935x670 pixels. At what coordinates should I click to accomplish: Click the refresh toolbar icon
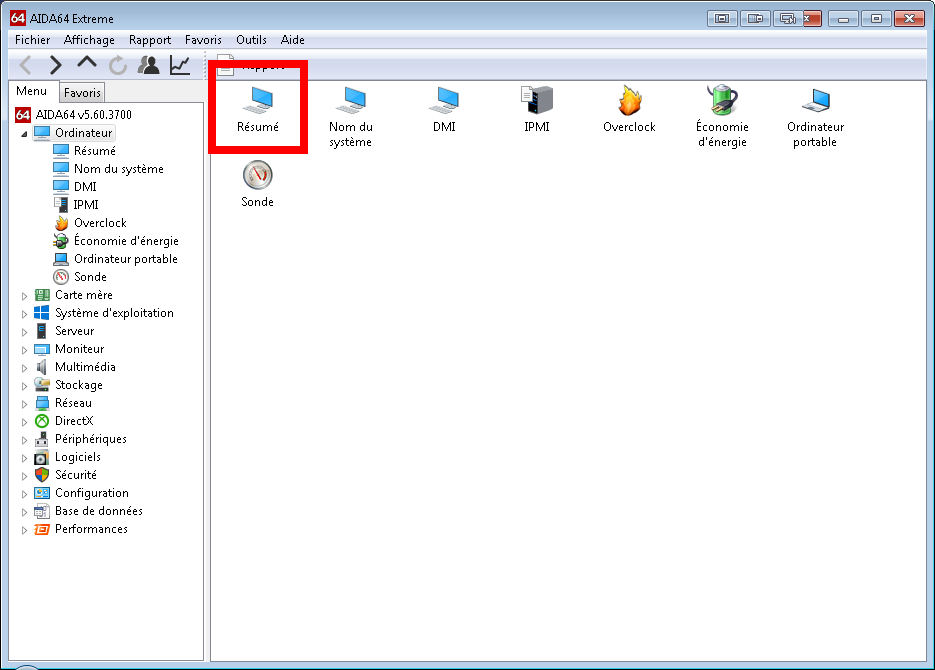click(x=118, y=66)
